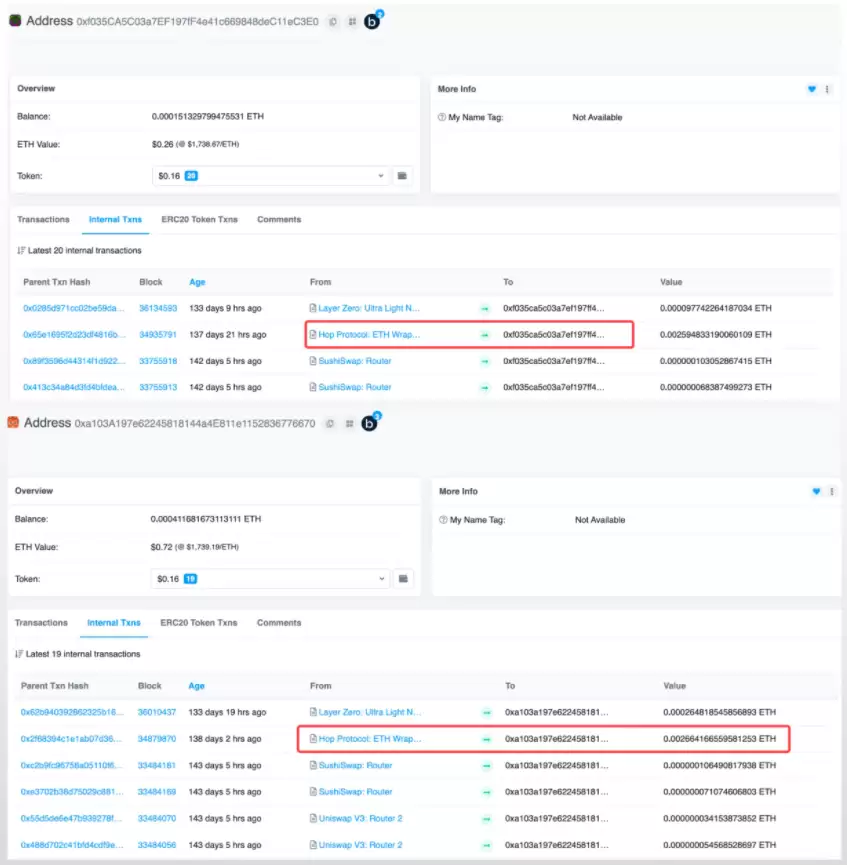Toggle the Age column header in the 0xf035 table
Screen dimensions: 847x865
(197, 282)
